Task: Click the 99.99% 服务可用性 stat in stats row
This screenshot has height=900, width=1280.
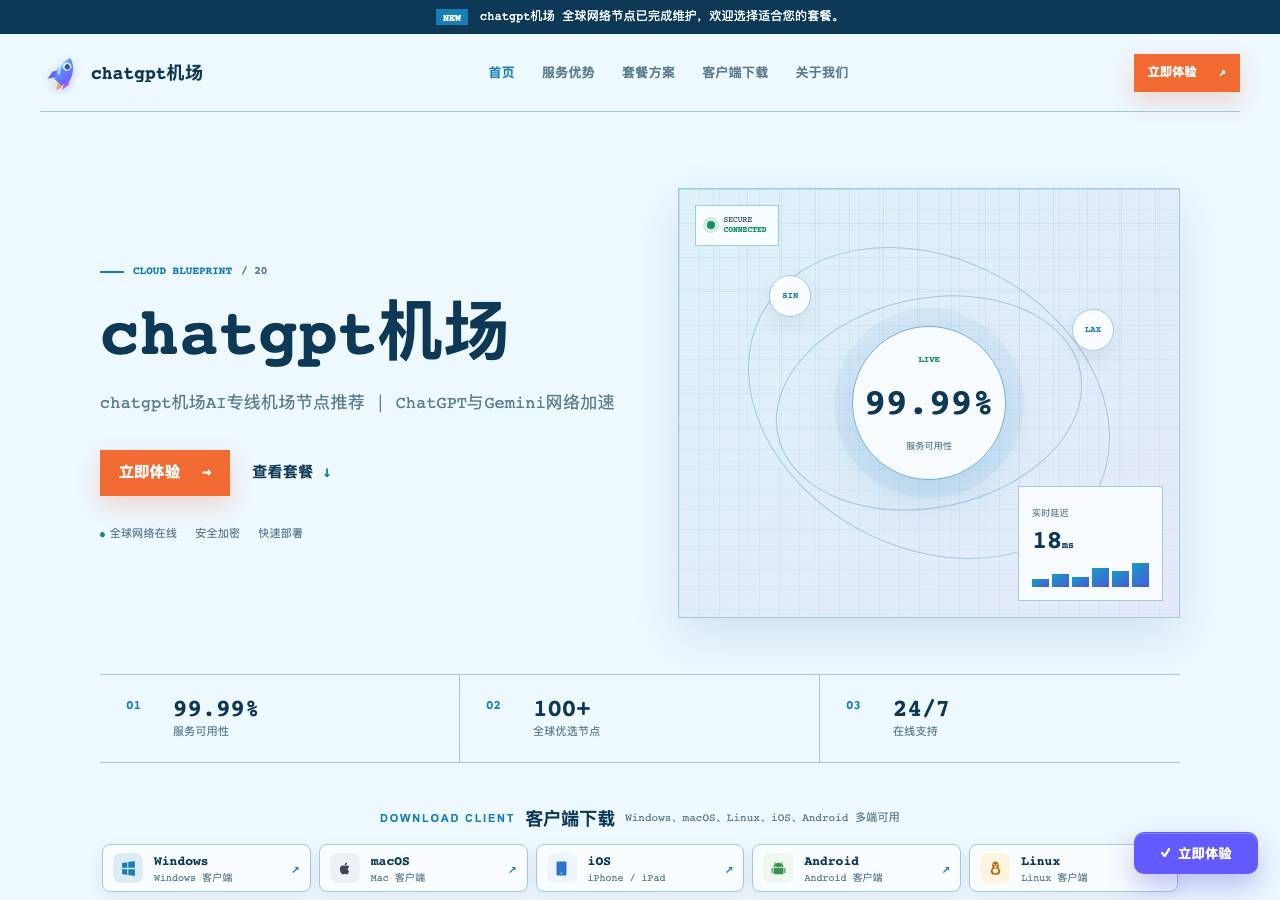Action: [279, 718]
